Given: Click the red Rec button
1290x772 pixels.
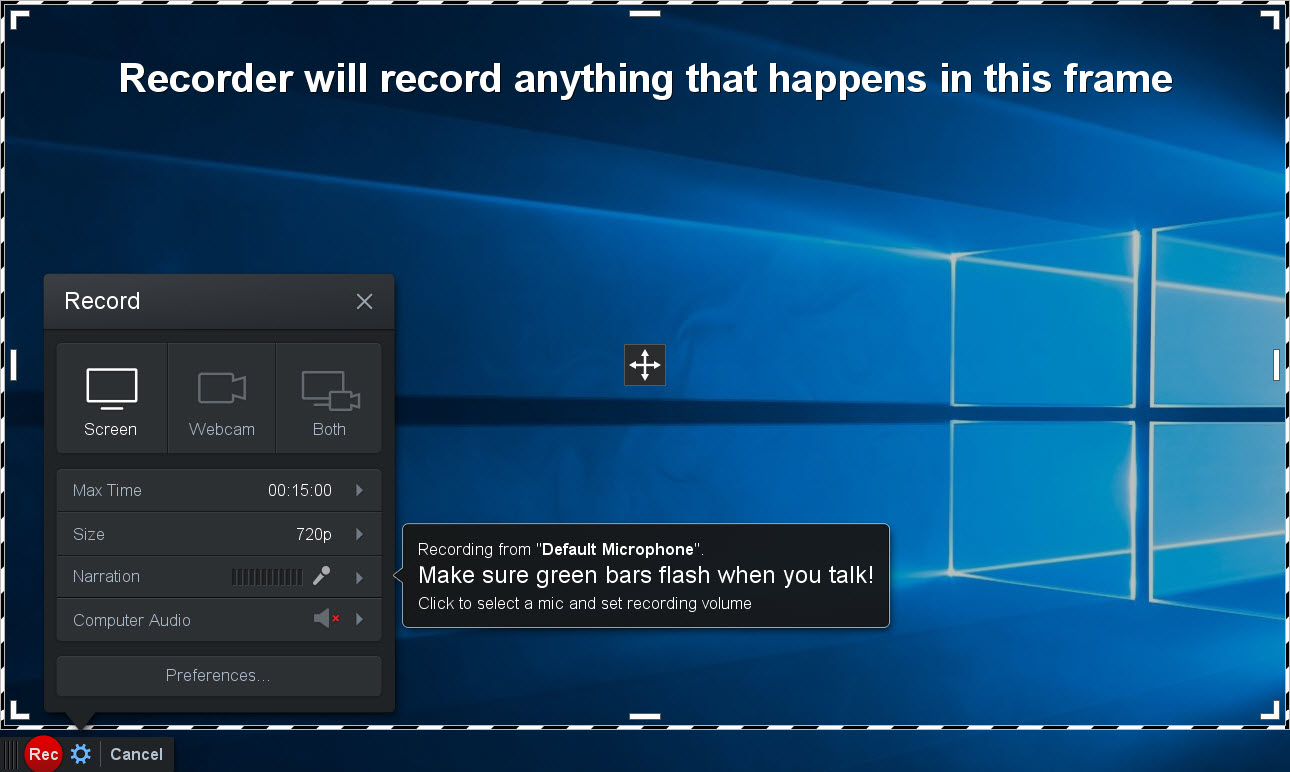Looking at the screenshot, I should click(43, 754).
